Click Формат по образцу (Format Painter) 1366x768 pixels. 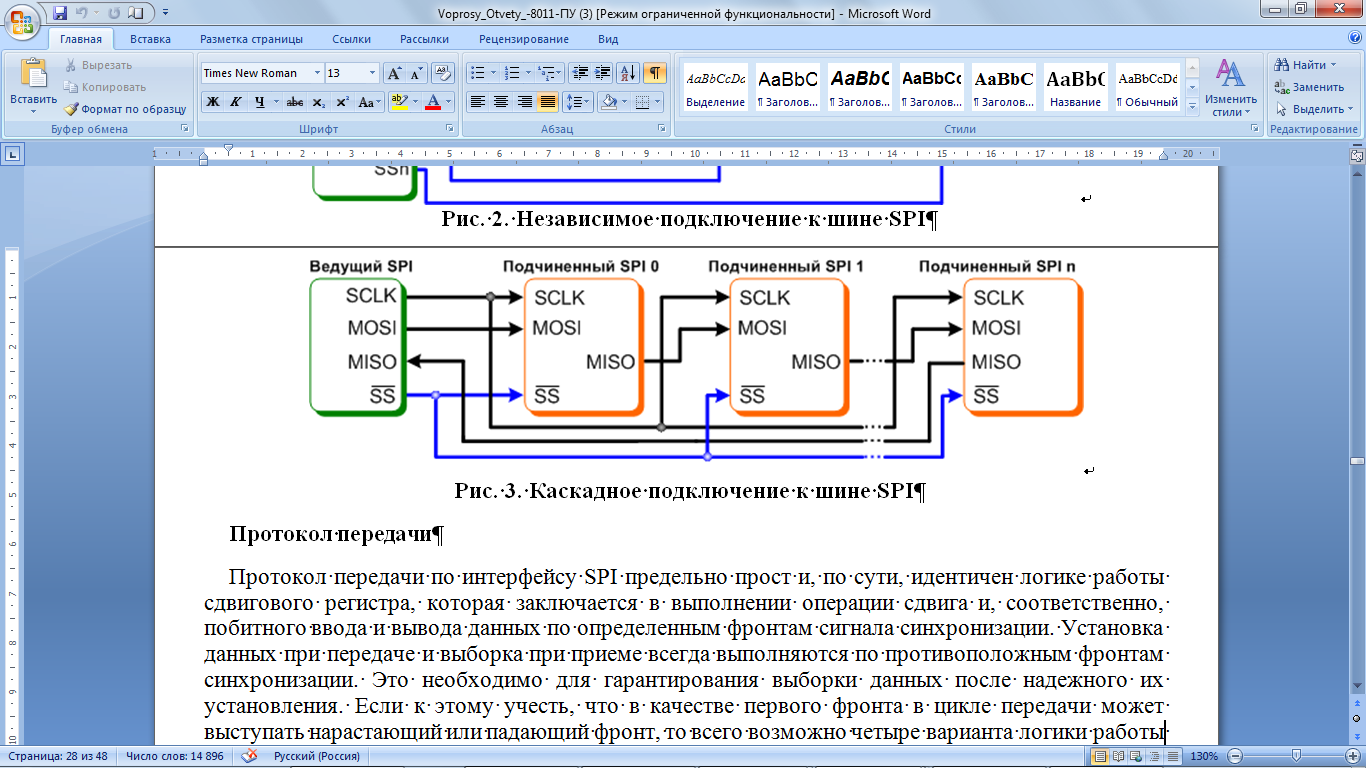coord(125,109)
